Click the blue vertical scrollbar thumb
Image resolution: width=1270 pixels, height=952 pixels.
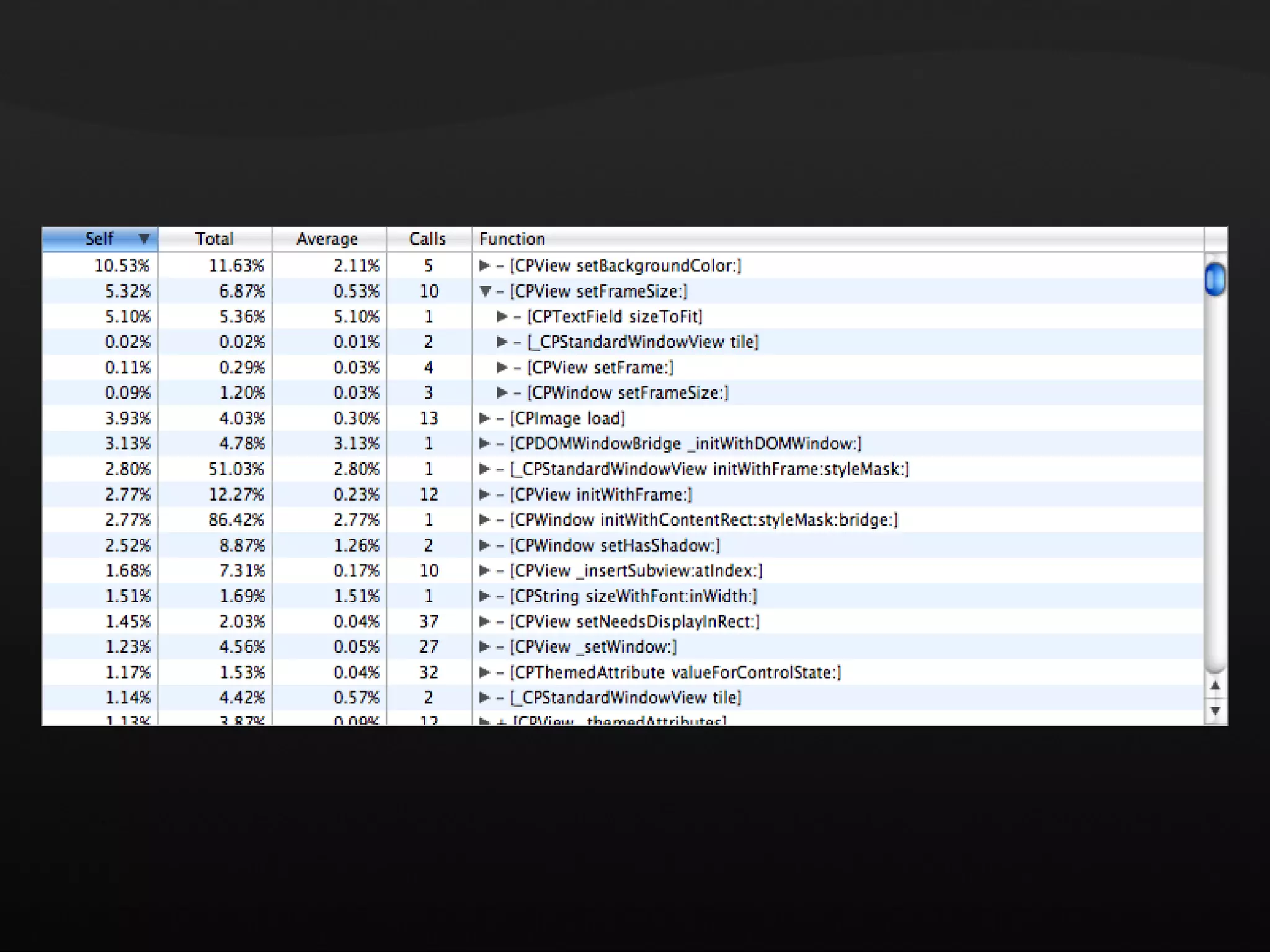click(x=1215, y=280)
